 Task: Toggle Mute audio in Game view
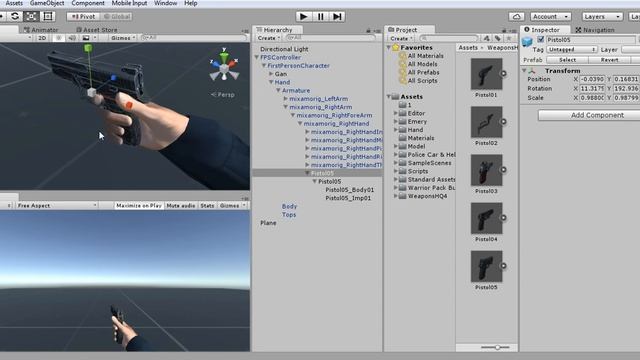click(180, 206)
